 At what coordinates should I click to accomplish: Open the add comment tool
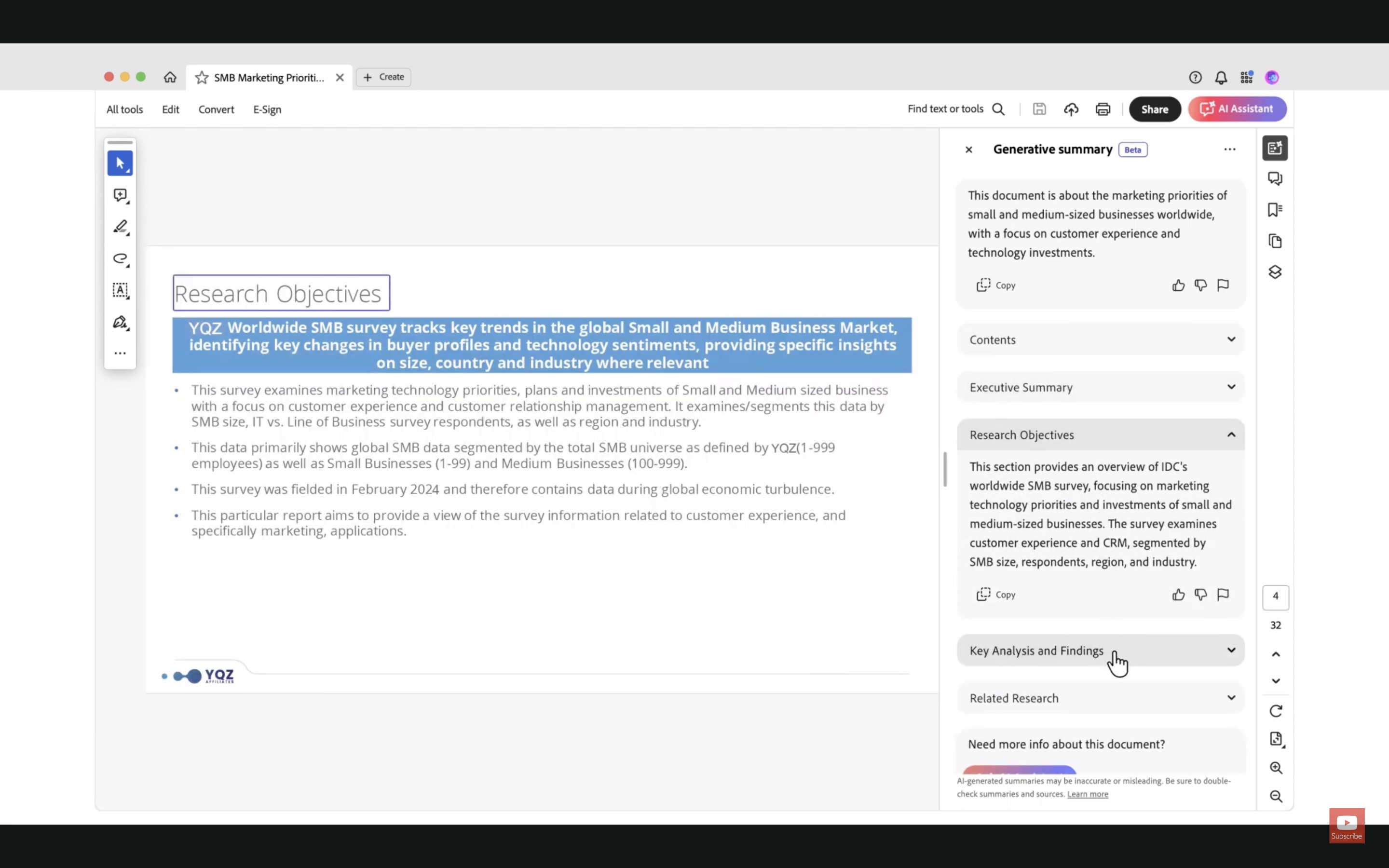[x=120, y=196]
